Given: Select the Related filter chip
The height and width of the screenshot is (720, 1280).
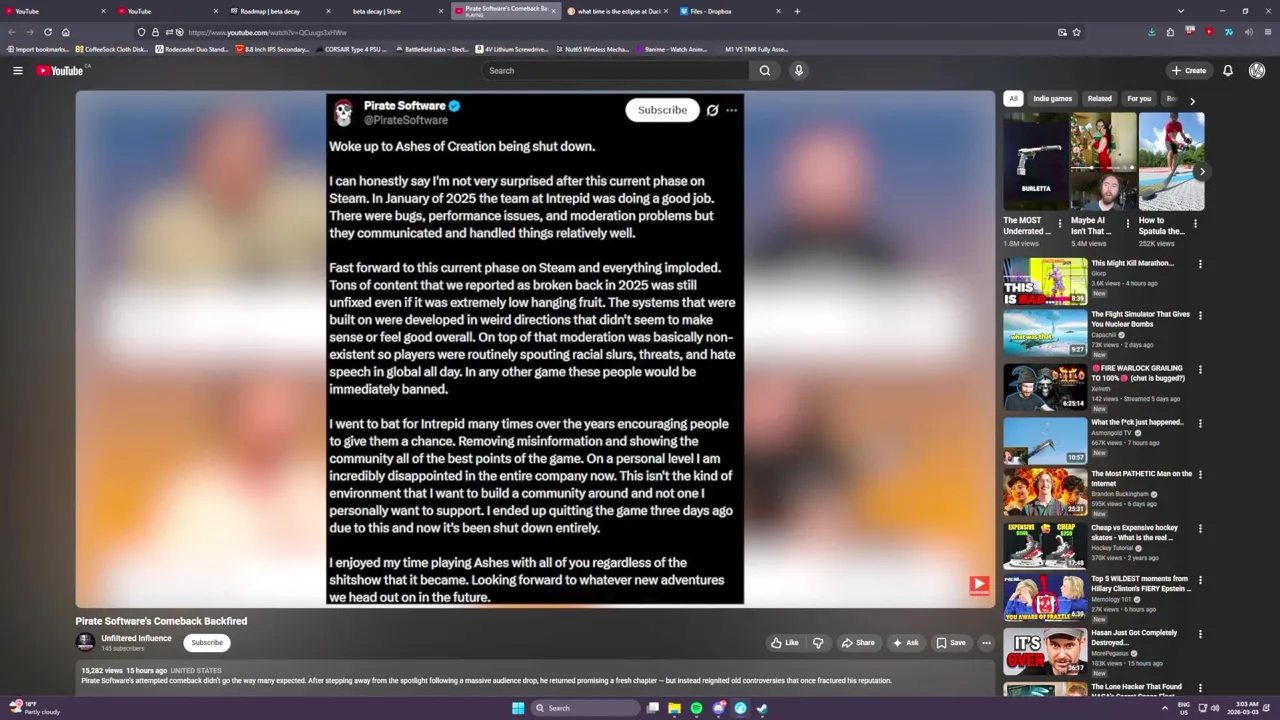Looking at the screenshot, I should pyautogui.click(x=1099, y=99).
